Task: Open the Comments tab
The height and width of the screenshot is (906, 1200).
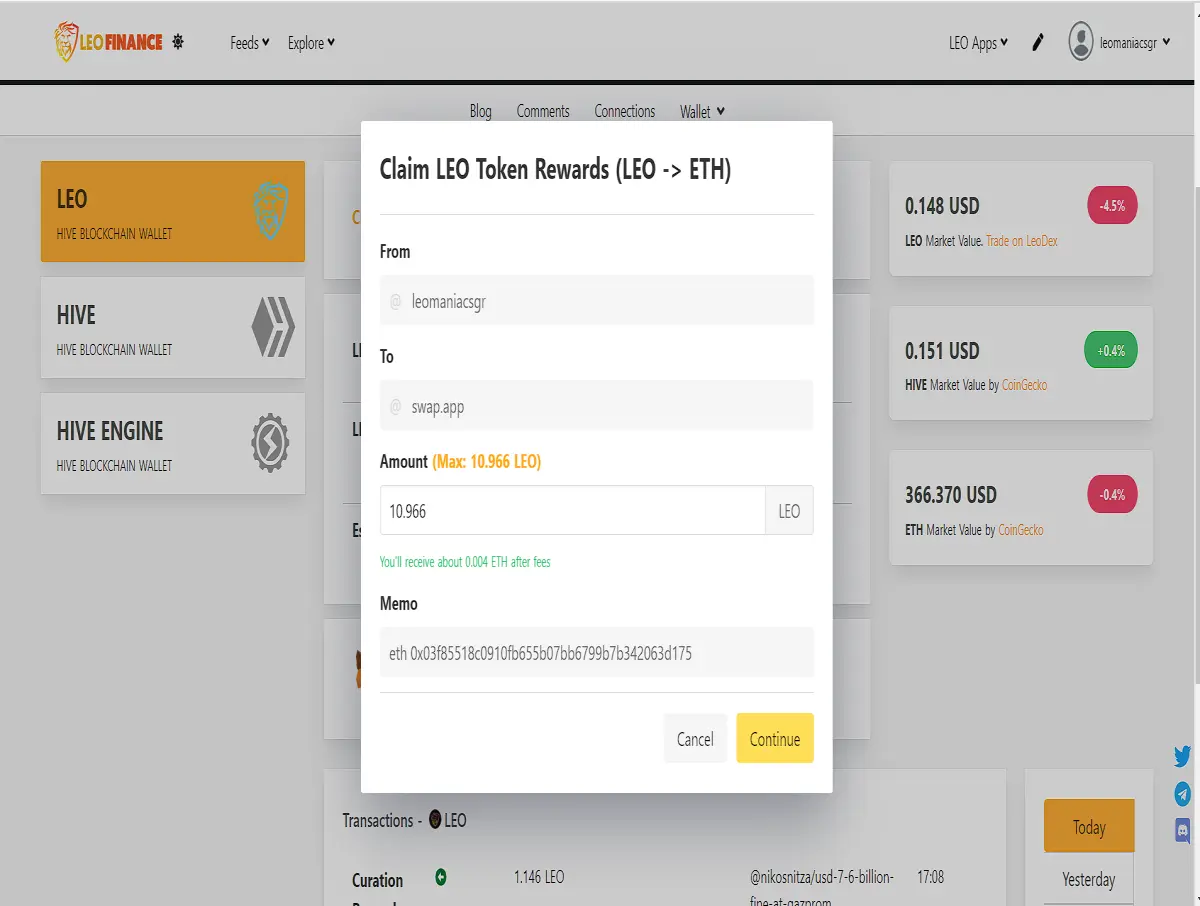Action: tap(543, 111)
